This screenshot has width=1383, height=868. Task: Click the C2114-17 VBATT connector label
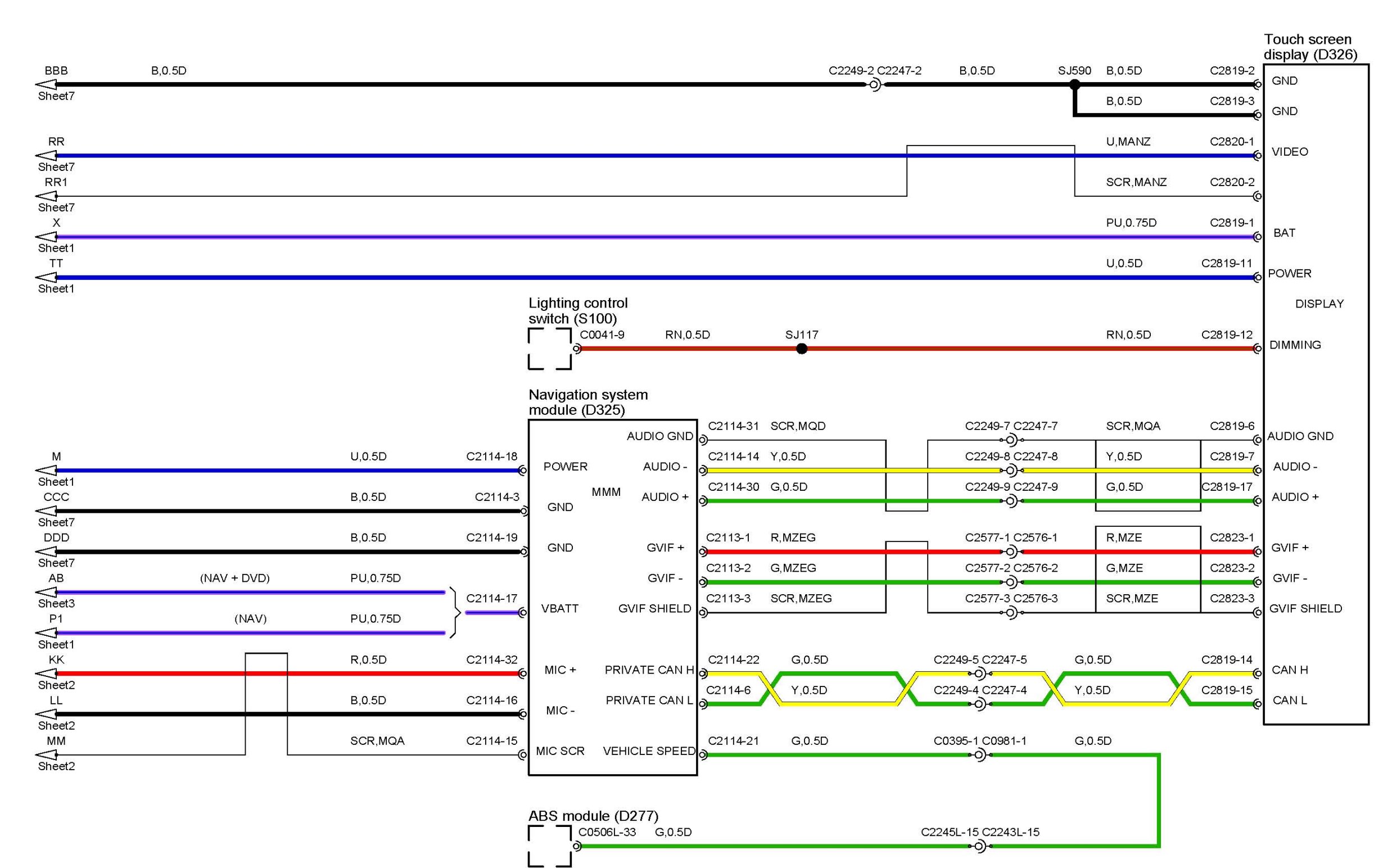click(491, 598)
